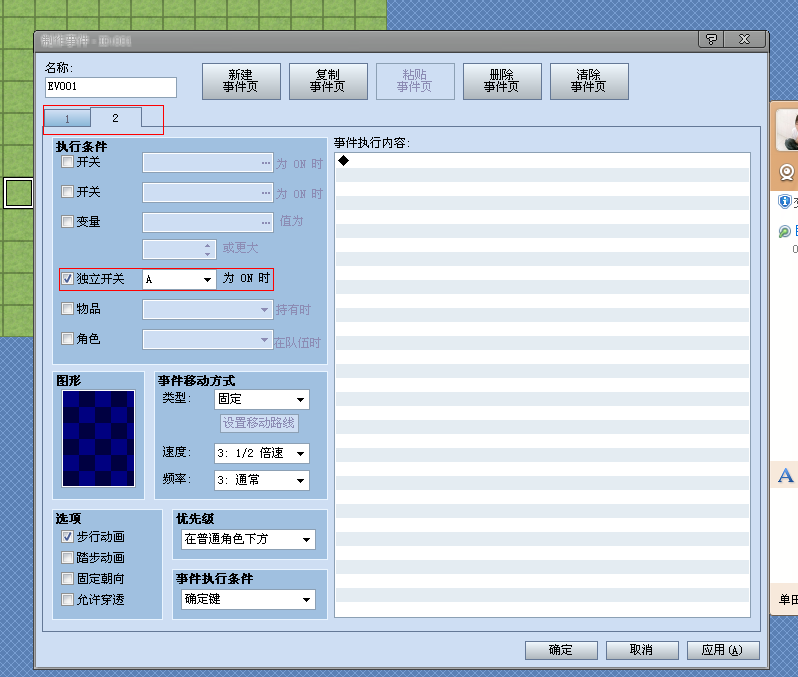Open switch selector for second 开关 field
Screen dimensions: 798x677
pyautogui.click(x=266, y=193)
